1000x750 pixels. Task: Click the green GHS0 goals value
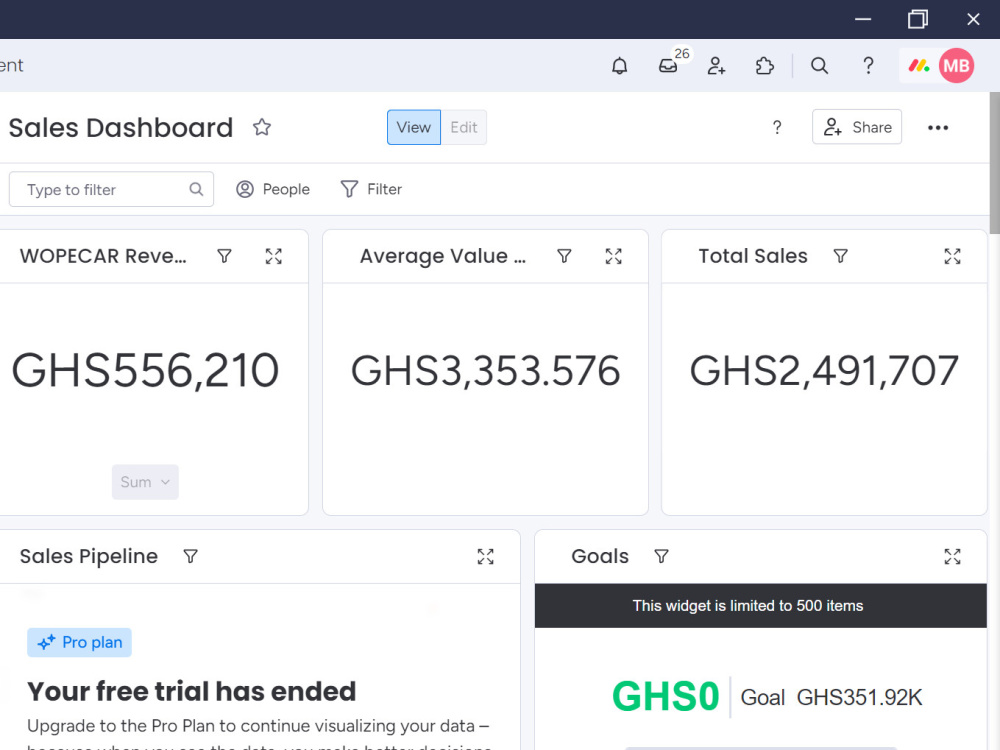point(665,696)
